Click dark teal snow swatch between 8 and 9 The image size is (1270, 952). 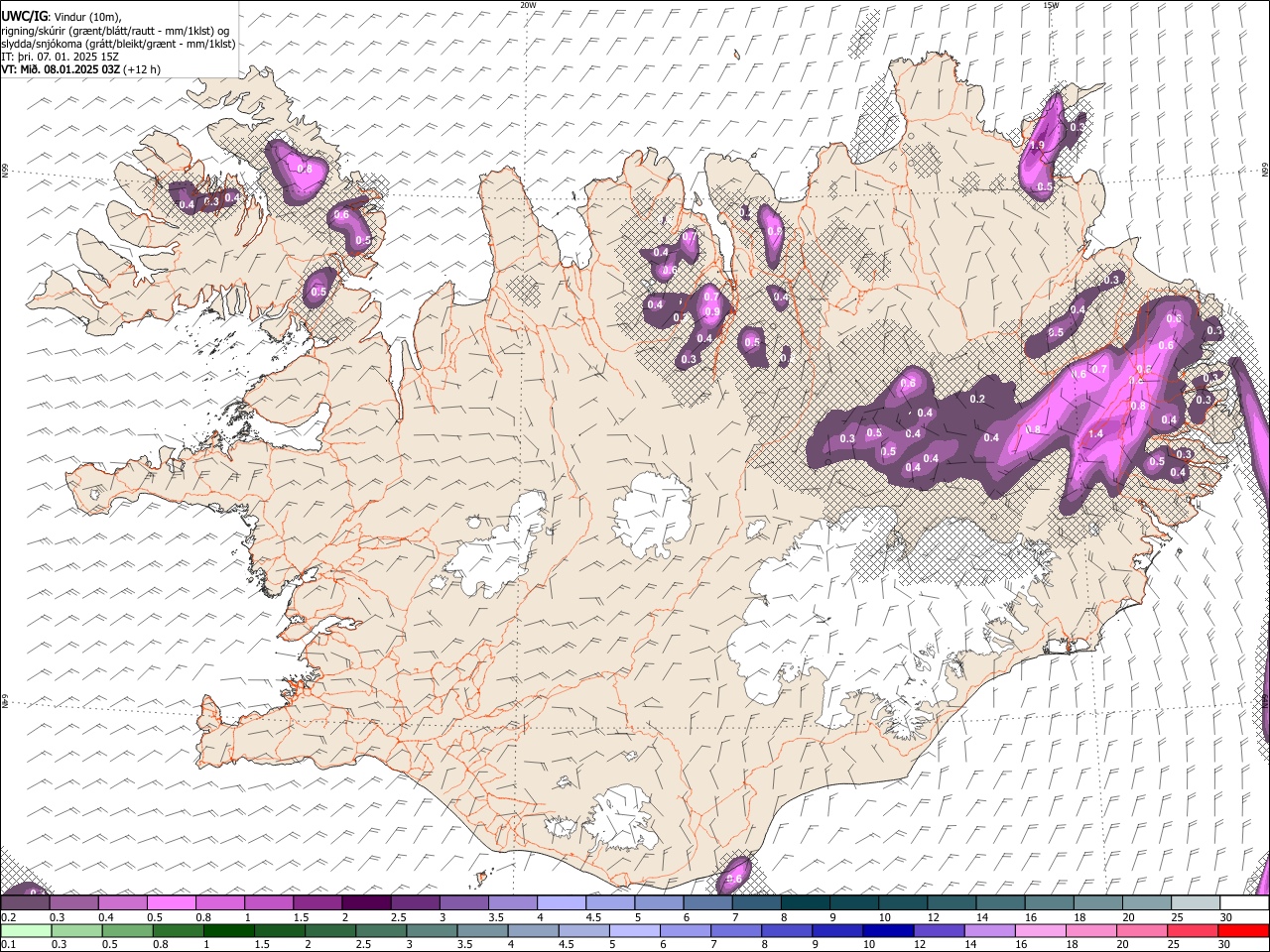(x=806, y=902)
